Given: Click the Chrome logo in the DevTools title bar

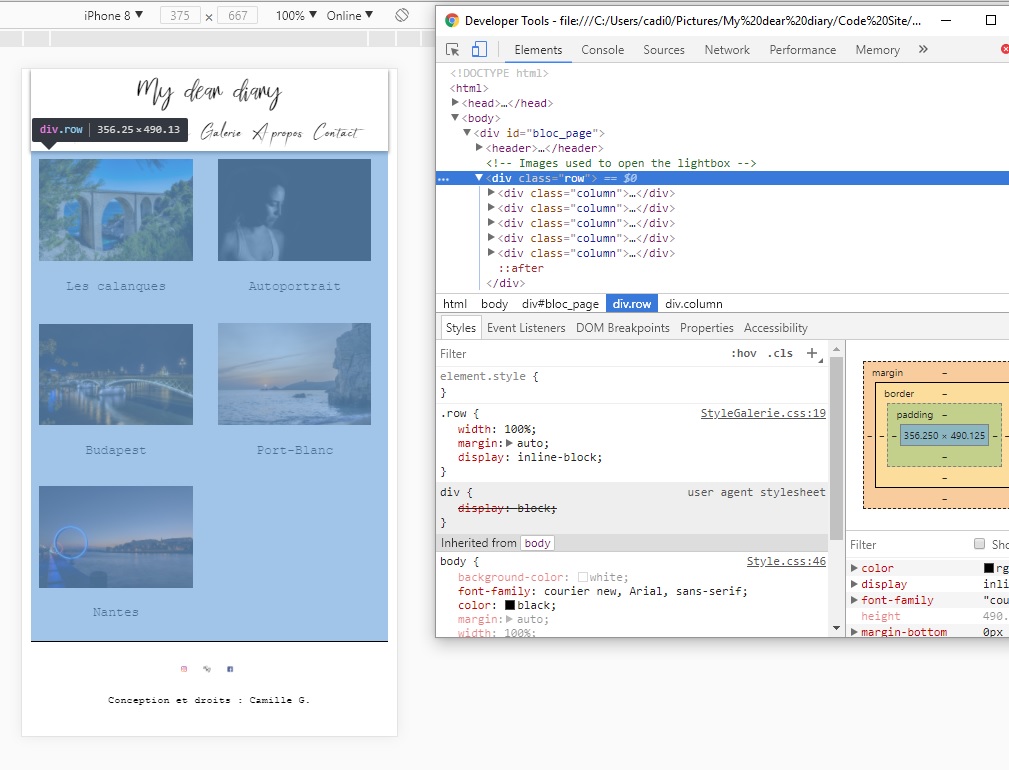Looking at the screenshot, I should pos(452,21).
